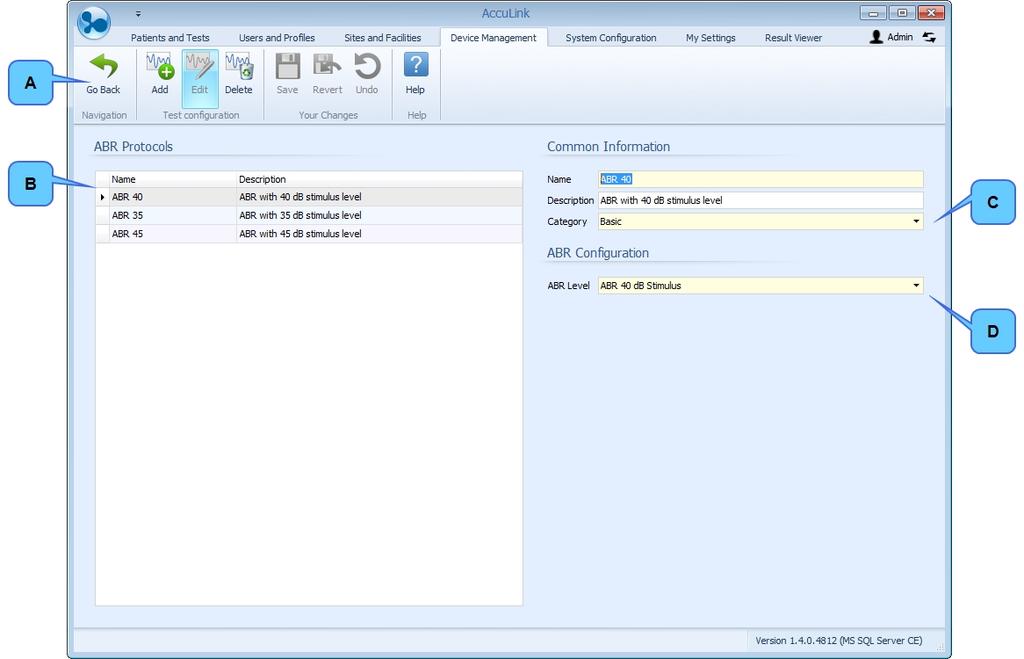Screen dimensions: 1024x659
Task: Click the Go Back arrow icon
Action: (x=103, y=66)
